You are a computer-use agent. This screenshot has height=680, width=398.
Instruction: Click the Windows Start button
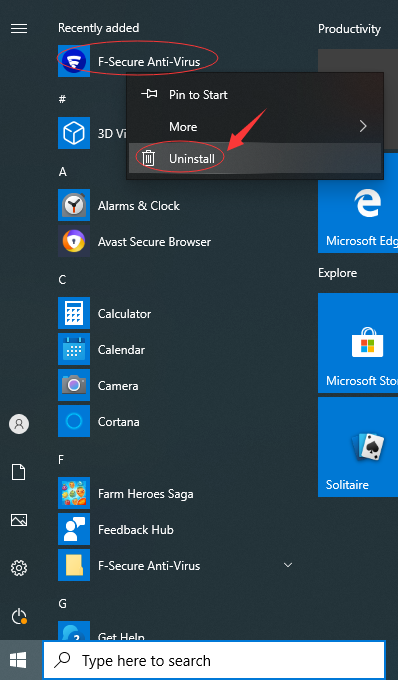(18, 660)
